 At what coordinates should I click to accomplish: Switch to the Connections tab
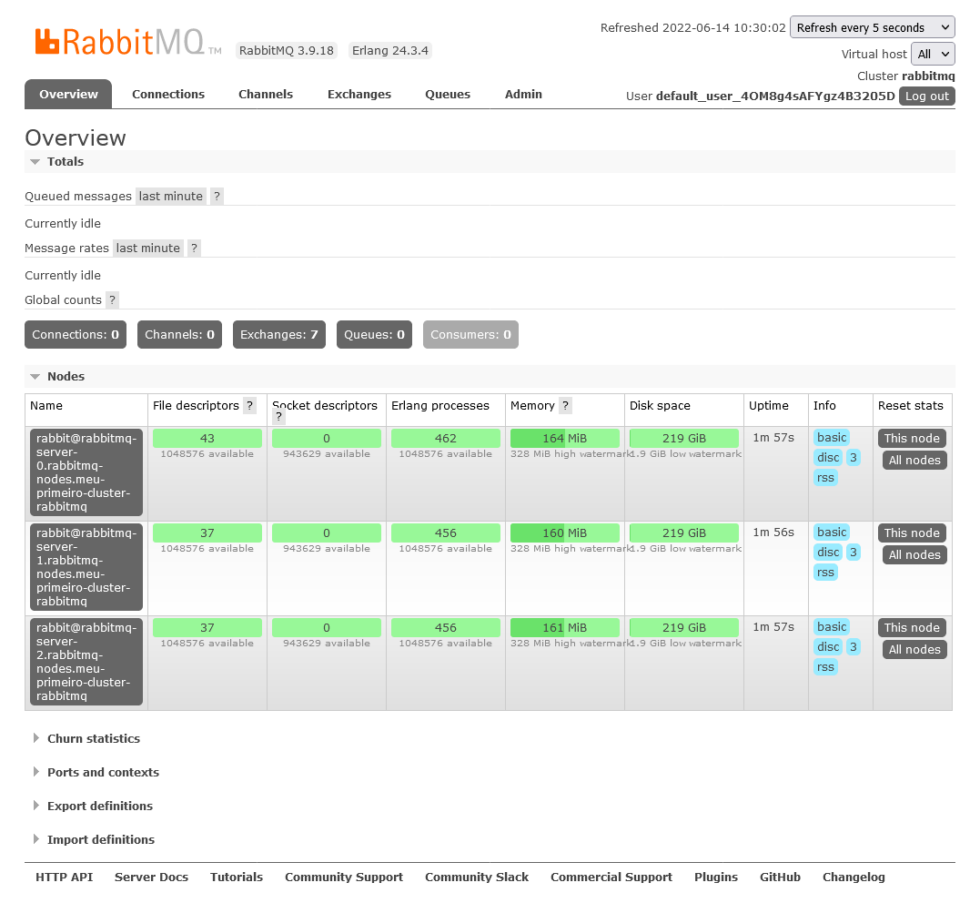coord(168,94)
